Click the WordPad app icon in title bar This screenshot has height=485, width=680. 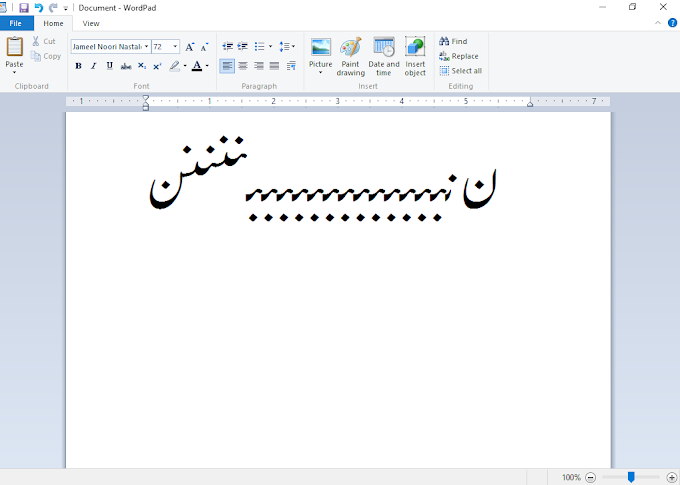pos(3,8)
